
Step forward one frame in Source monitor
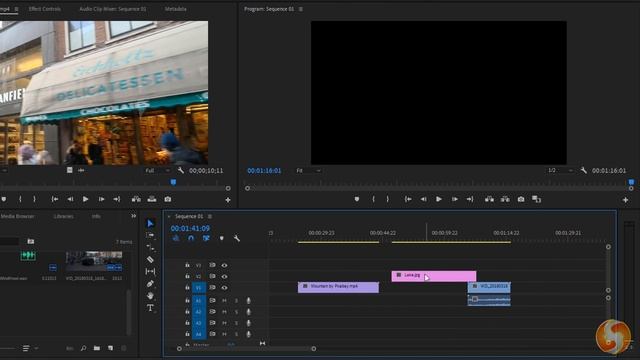coord(101,199)
